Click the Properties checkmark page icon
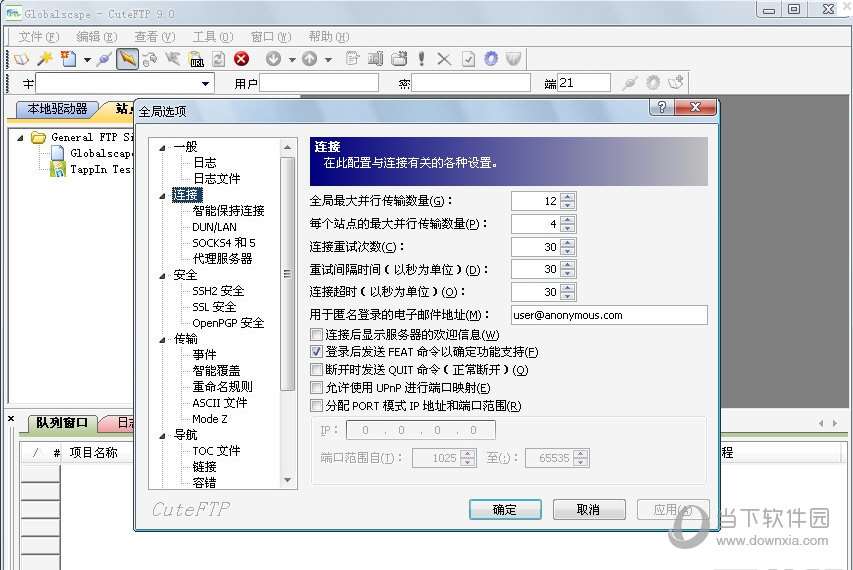 tap(468, 59)
